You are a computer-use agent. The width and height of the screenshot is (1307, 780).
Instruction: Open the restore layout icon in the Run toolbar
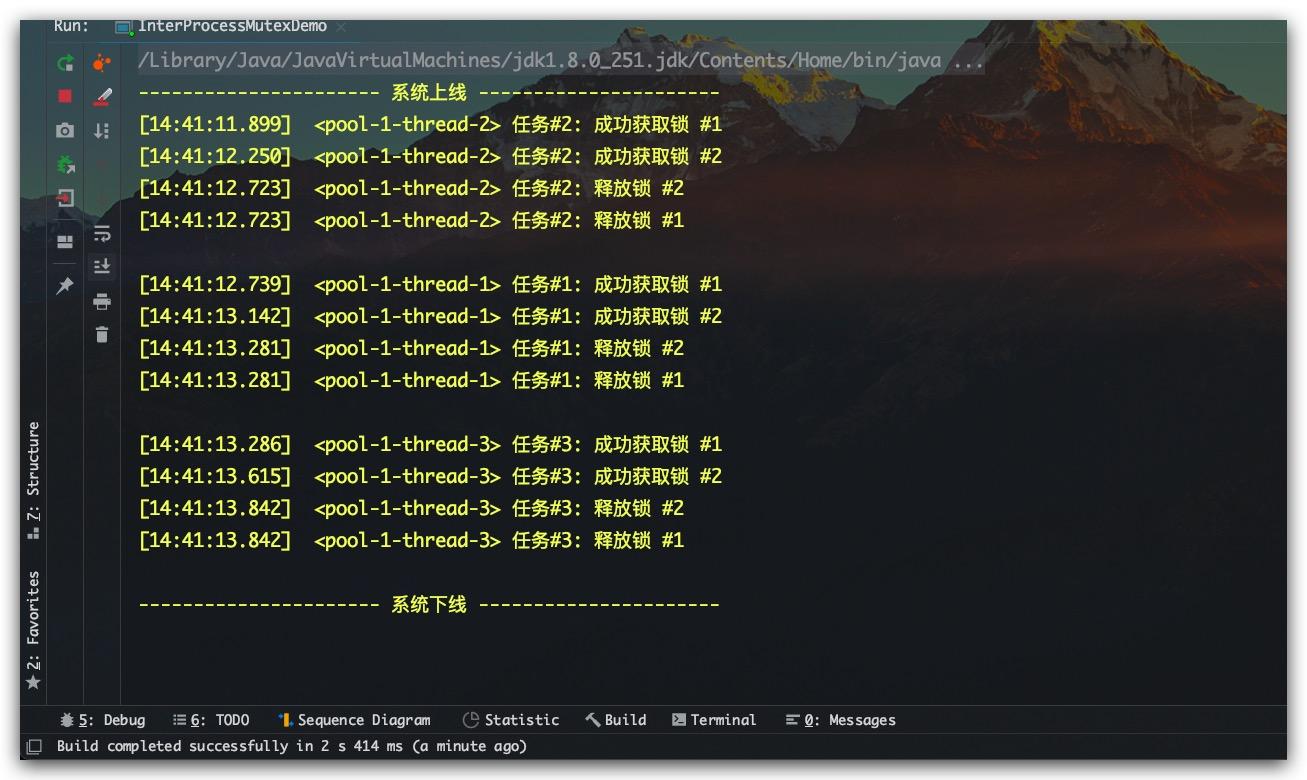point(65,242)
